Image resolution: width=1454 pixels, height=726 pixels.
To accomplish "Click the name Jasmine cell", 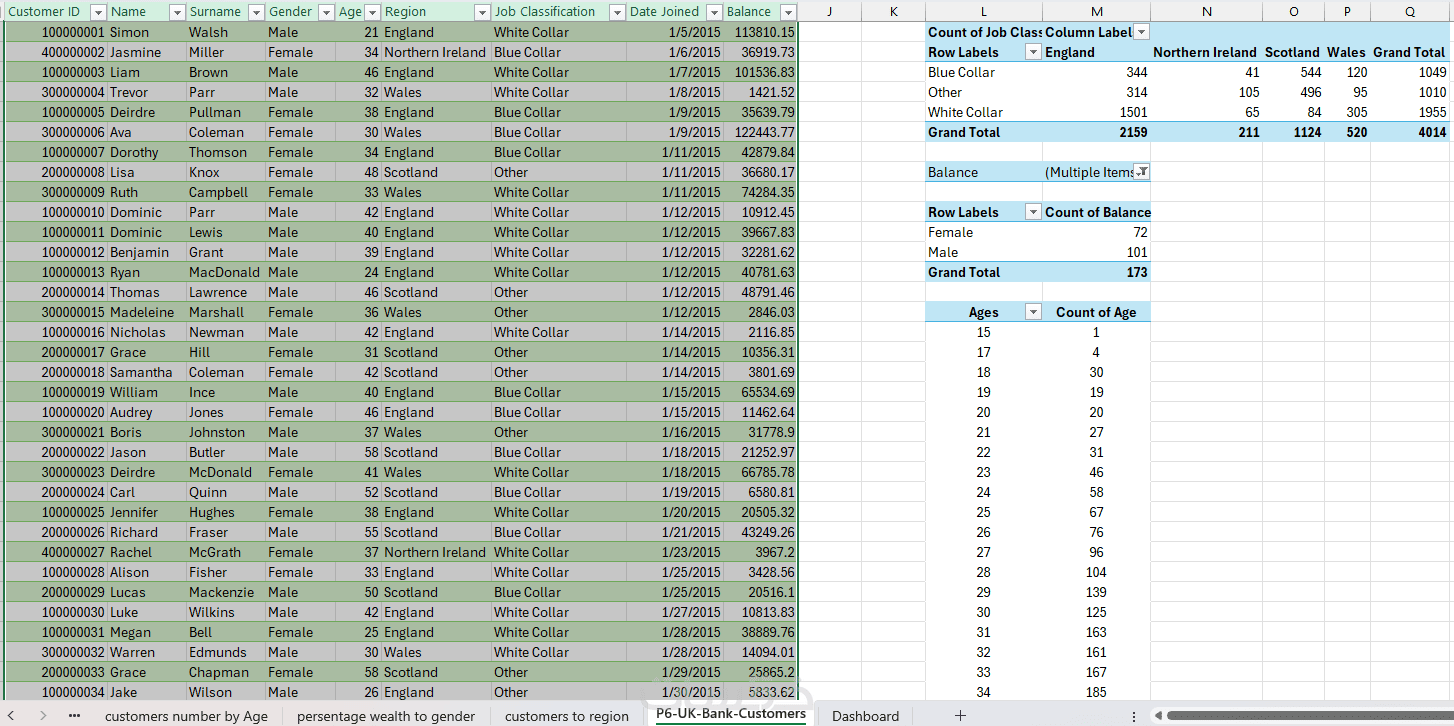I will pyautogui.click(x=146, y=52).
